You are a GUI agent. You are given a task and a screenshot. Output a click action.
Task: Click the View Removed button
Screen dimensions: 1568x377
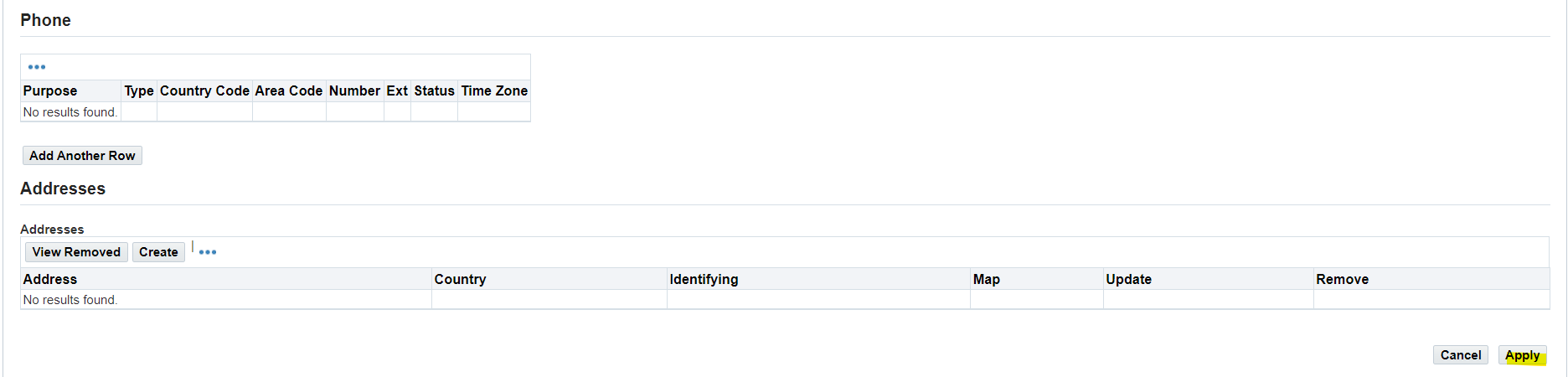[x=76, y=252]
